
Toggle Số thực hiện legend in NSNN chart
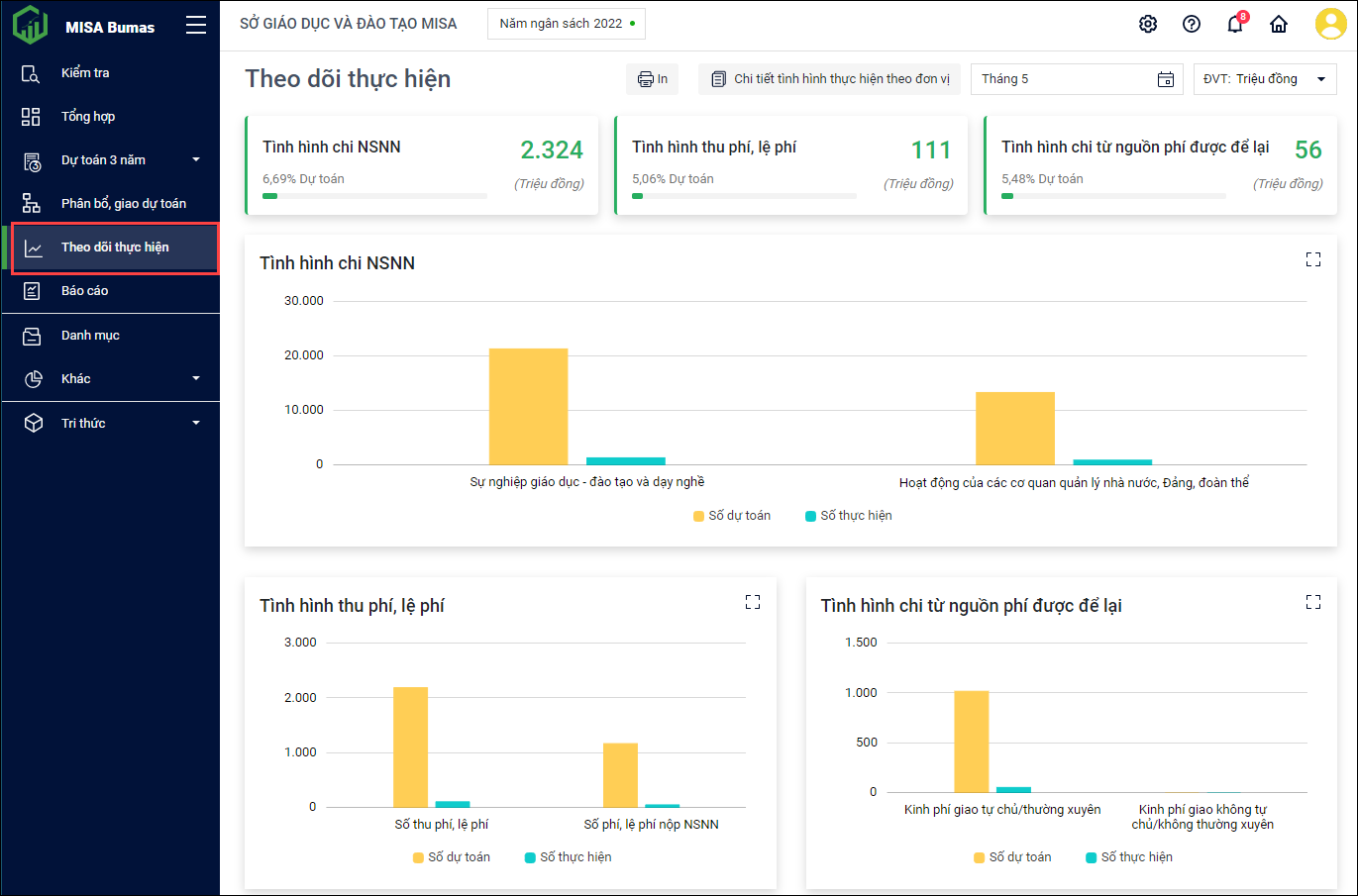click(x=849, y=516)
